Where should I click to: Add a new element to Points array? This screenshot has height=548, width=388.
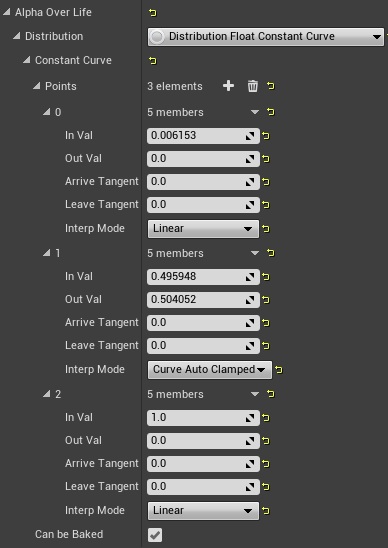(228, 86)
